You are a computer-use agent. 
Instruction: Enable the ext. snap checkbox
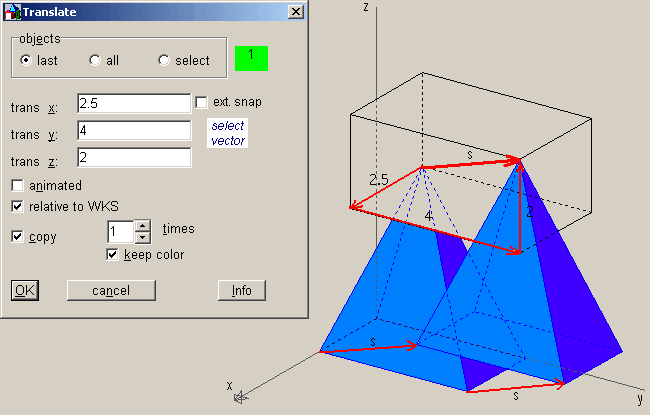pos(201,102)
